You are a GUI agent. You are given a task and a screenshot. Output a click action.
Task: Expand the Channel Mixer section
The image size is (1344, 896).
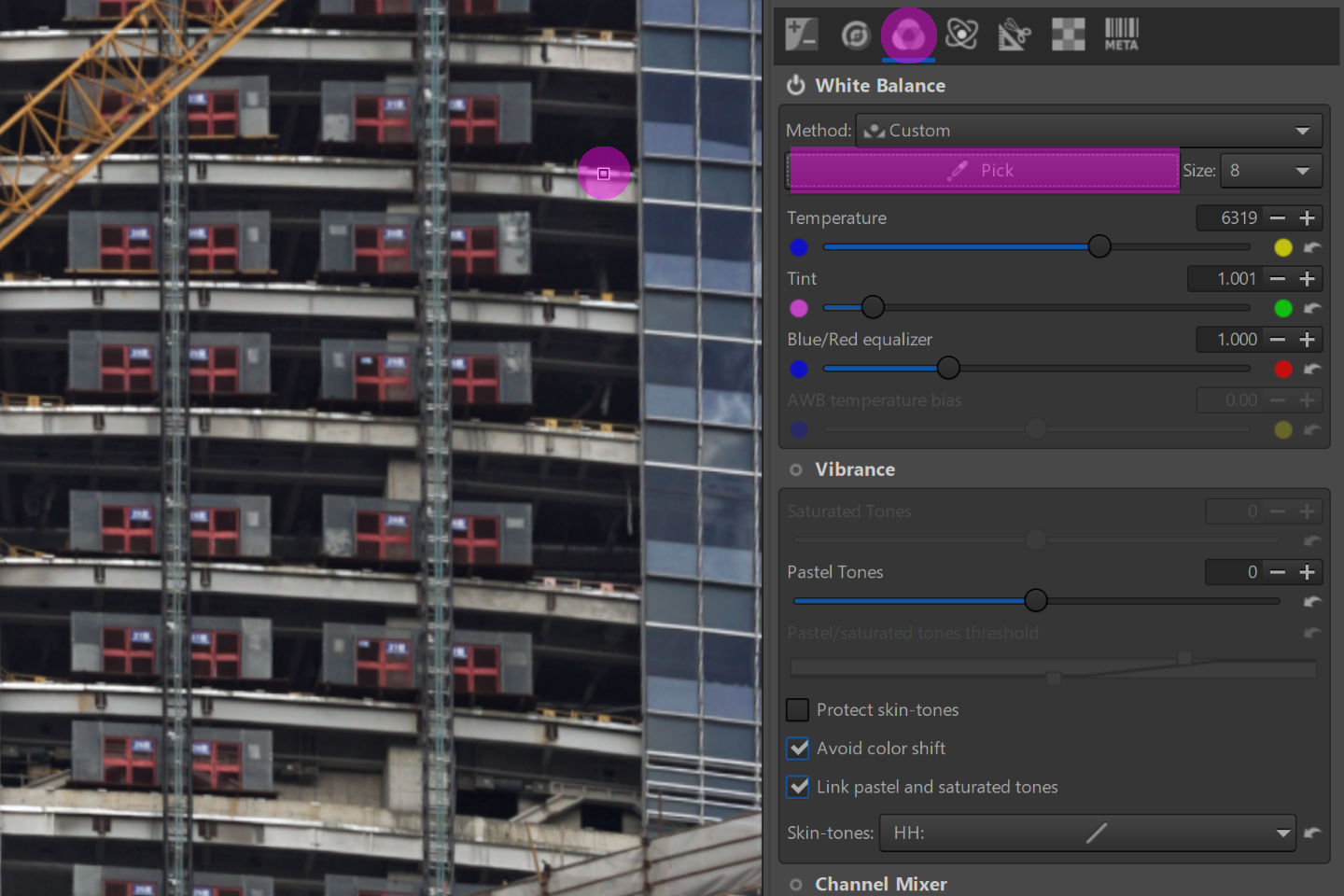point(881,884)
